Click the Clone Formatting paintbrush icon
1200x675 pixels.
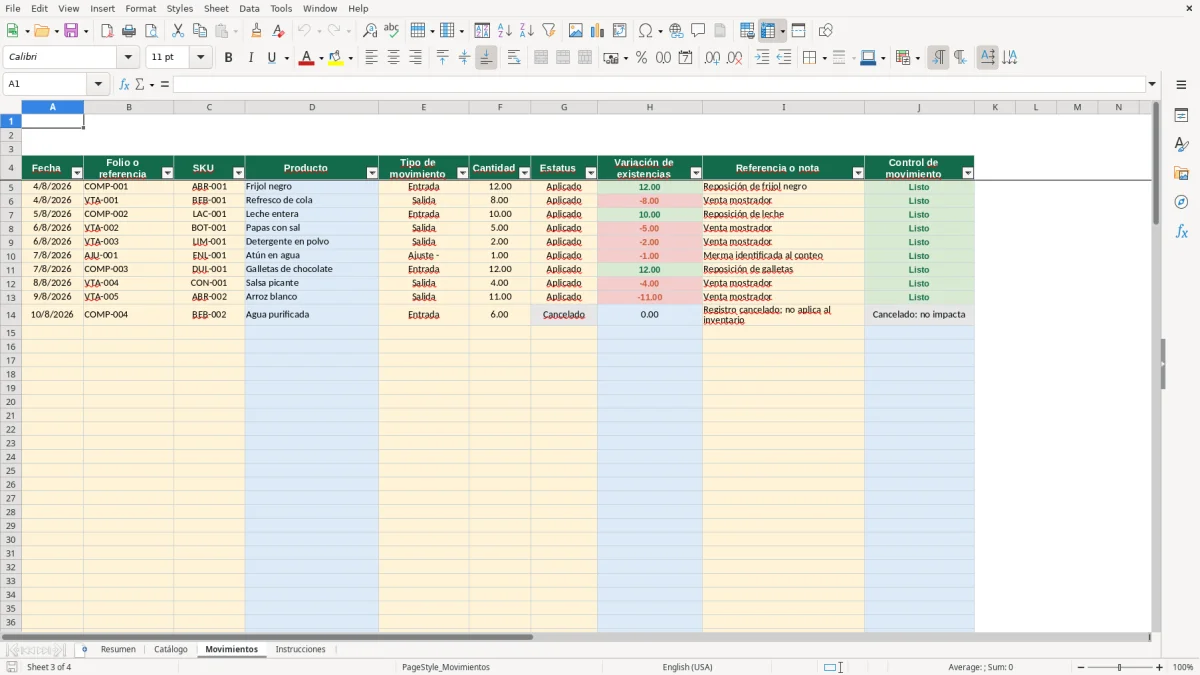(256, 31)
